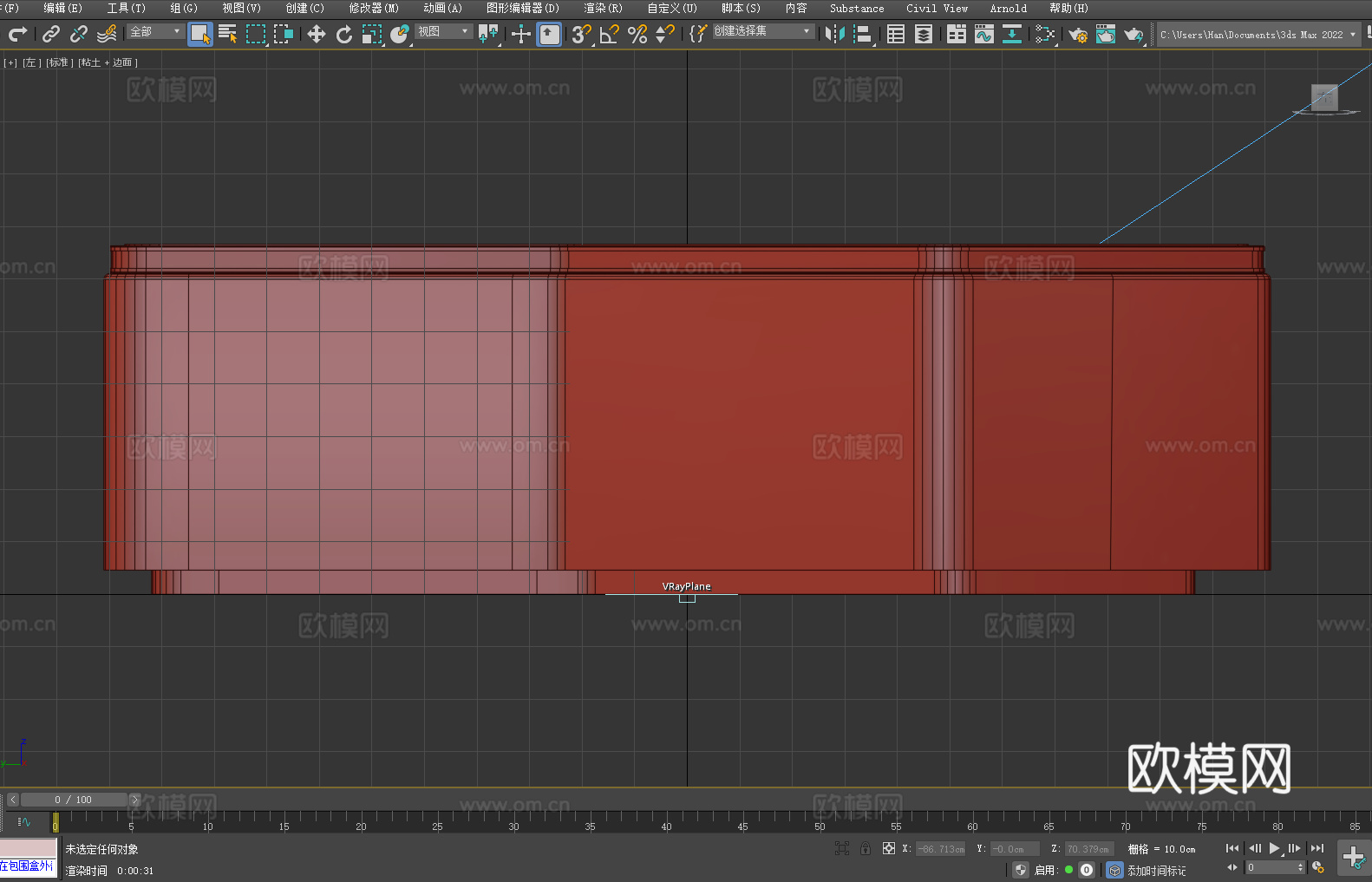The width and height of the screenshot is (1372, 882).
Task: Select the Scale tool
Action: [x=372, y=34]
